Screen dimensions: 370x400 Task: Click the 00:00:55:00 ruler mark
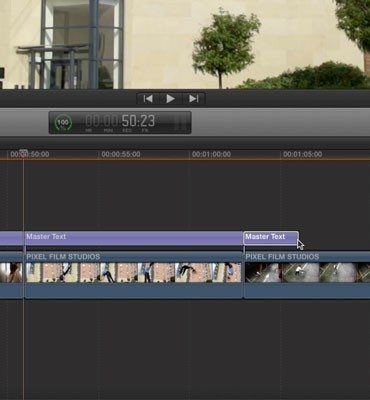point(121,154)
